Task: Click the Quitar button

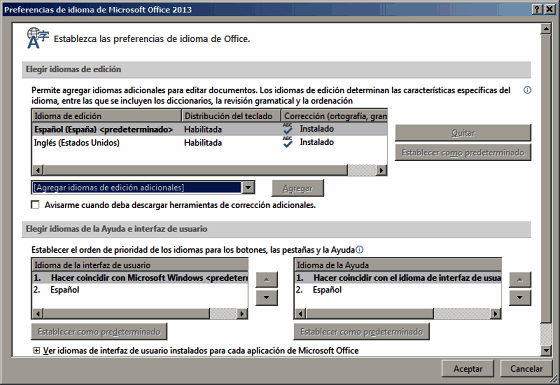Action: click(x=463, y=133)
